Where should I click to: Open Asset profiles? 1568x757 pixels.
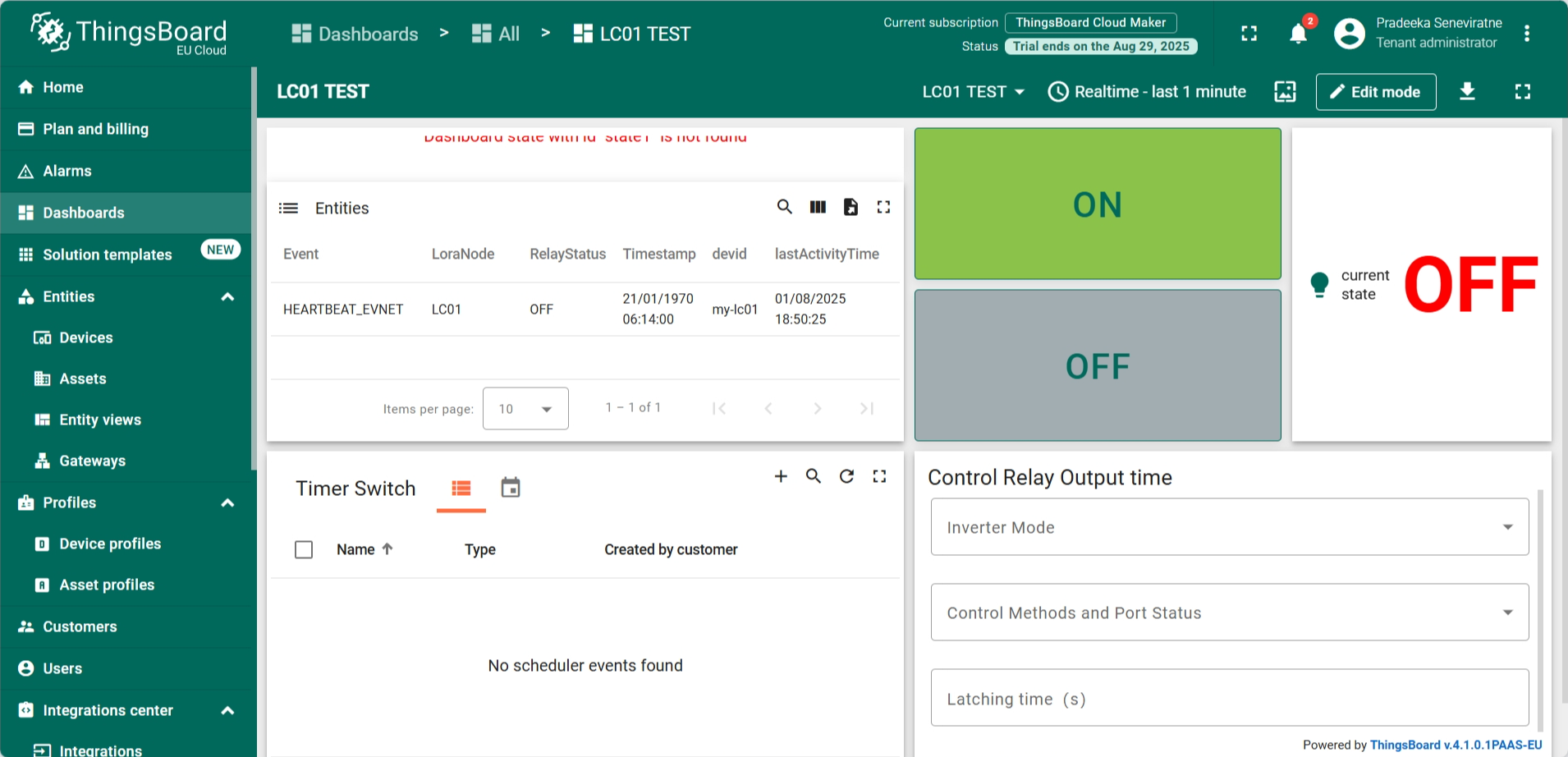pos(126,585)
